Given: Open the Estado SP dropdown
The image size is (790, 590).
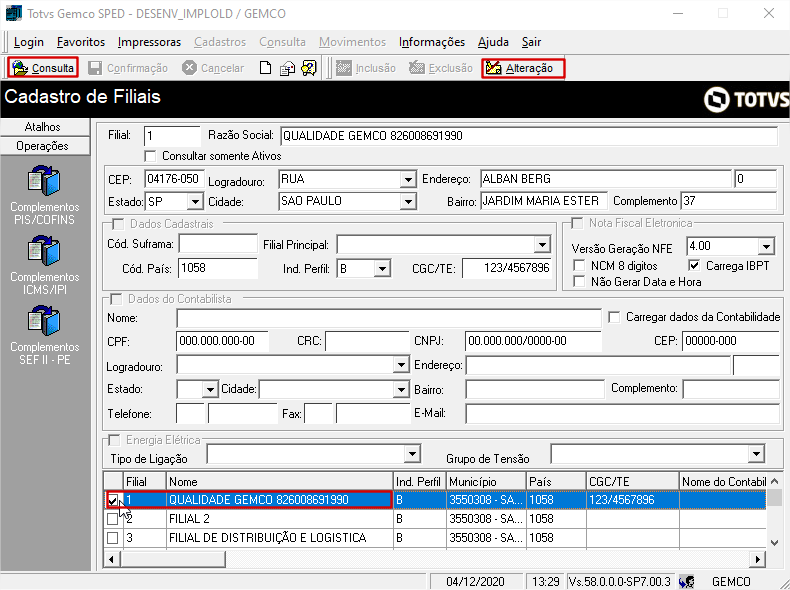Looking at the screenshot, I should point(194,202).
